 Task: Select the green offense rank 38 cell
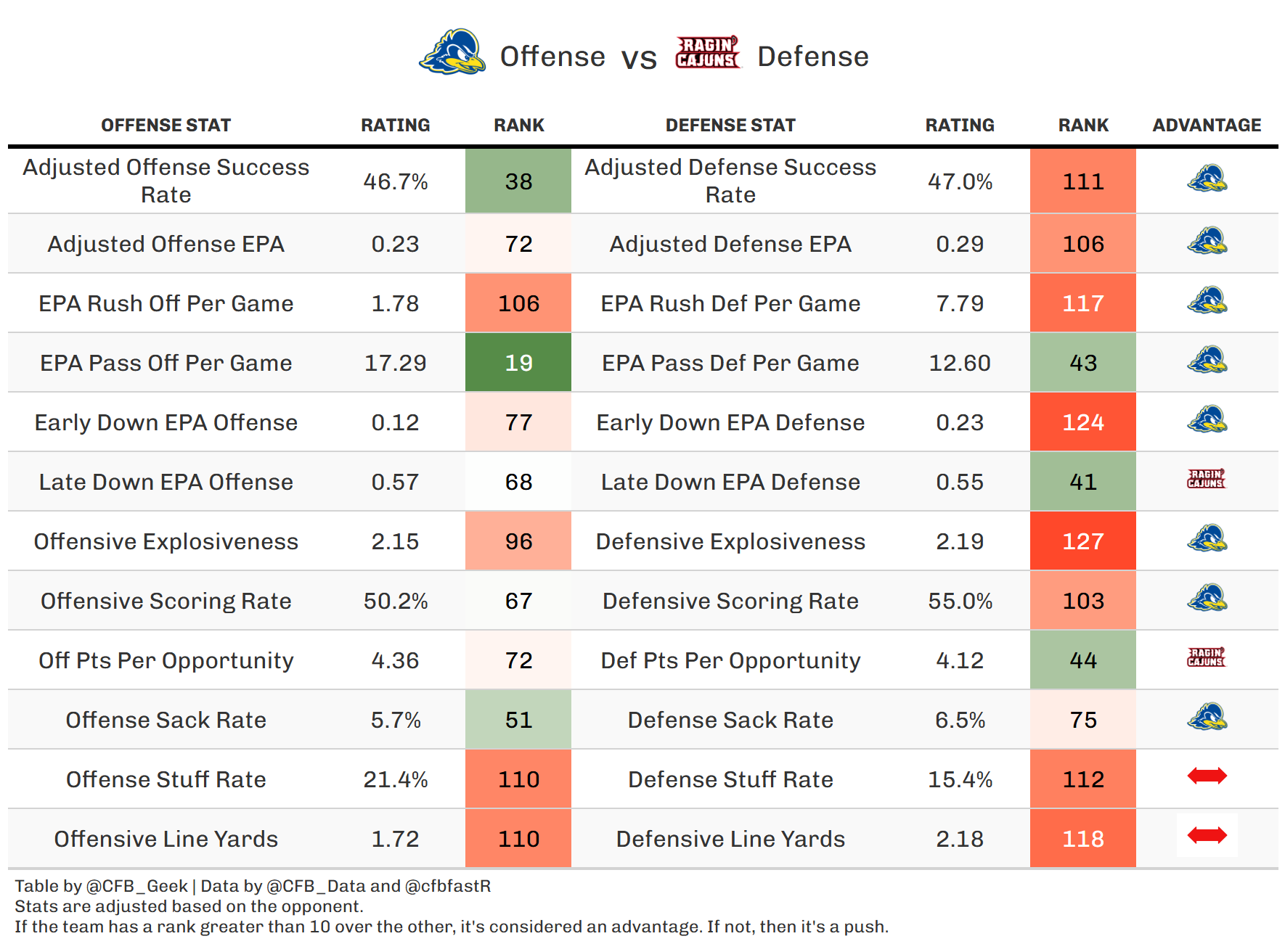coord(518,181)
